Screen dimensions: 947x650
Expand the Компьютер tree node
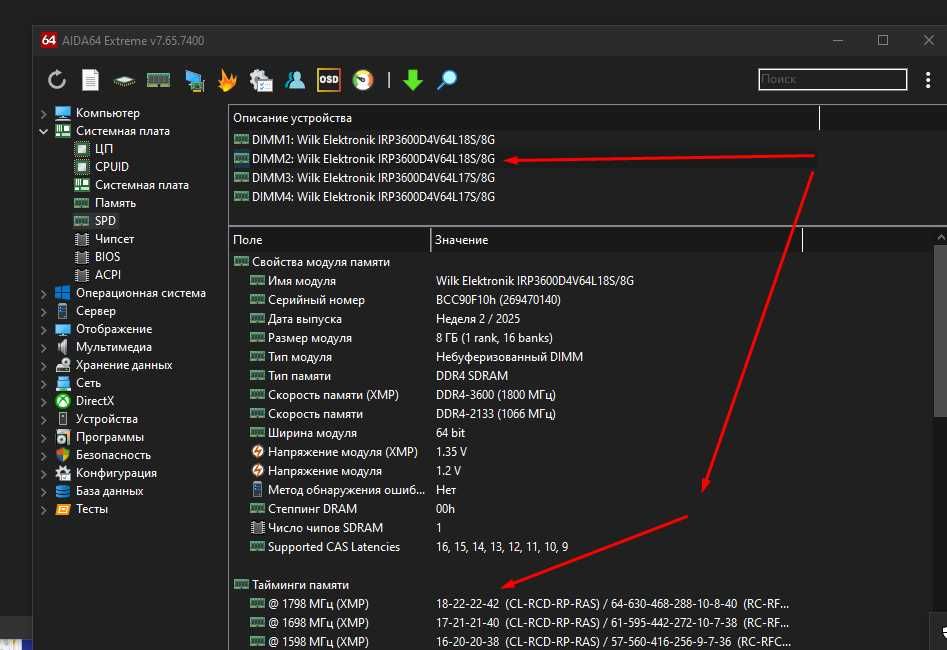[x=43, y=113]
